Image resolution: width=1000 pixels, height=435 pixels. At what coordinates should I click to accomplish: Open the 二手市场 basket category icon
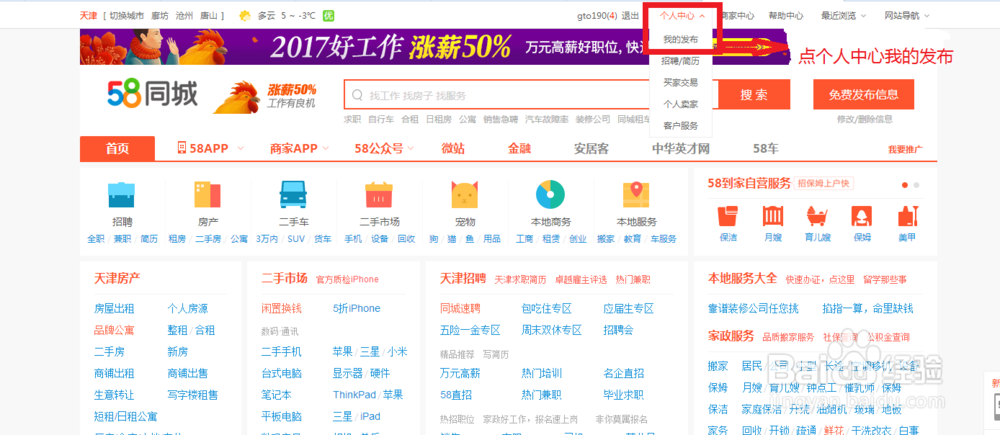[x=379, y=195]
